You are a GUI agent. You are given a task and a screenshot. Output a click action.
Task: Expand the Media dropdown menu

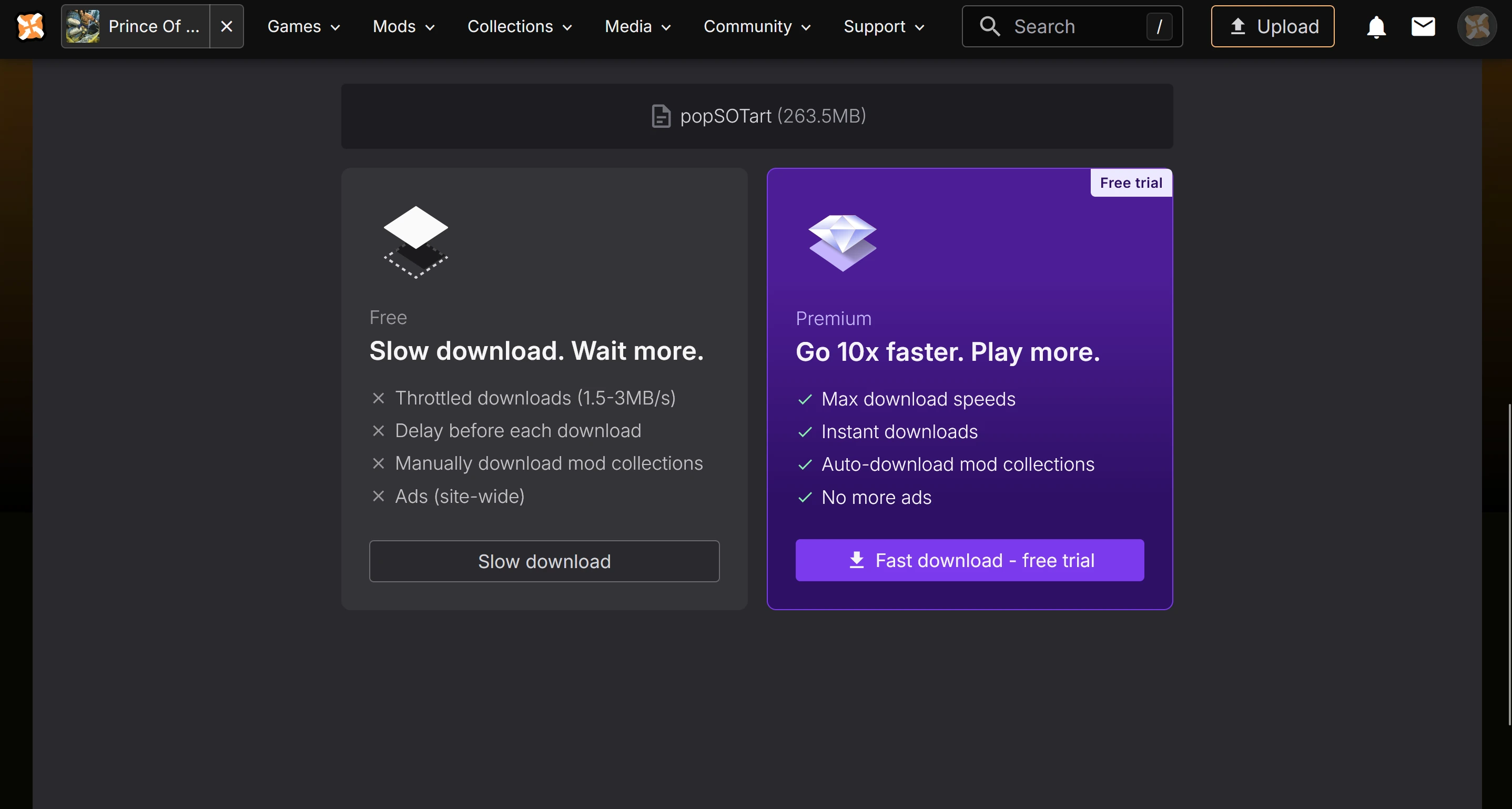637,26
